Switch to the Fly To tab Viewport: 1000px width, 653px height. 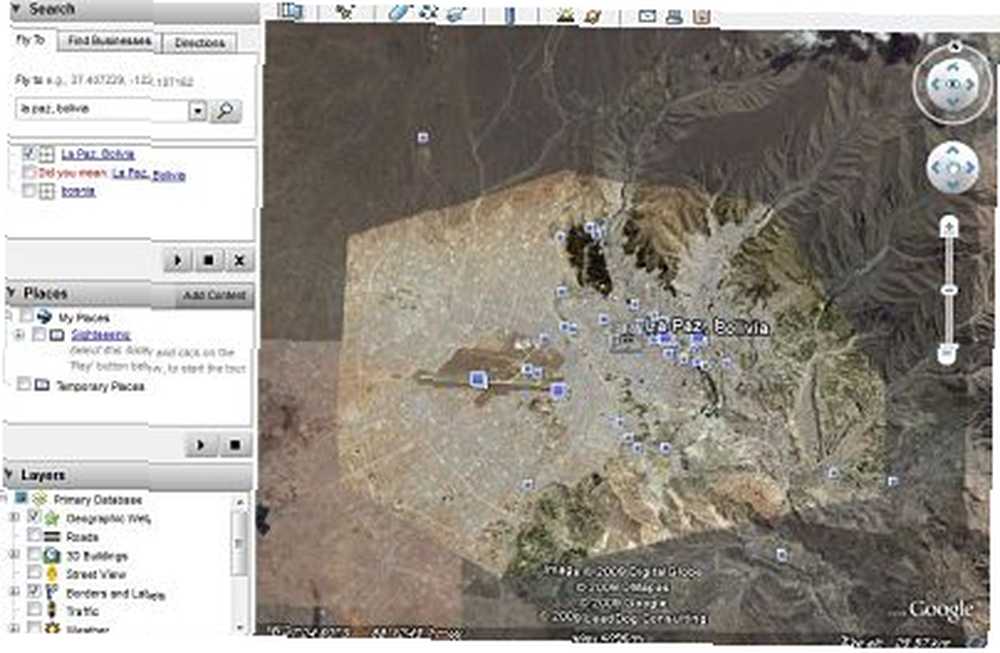tap(31, 40)
